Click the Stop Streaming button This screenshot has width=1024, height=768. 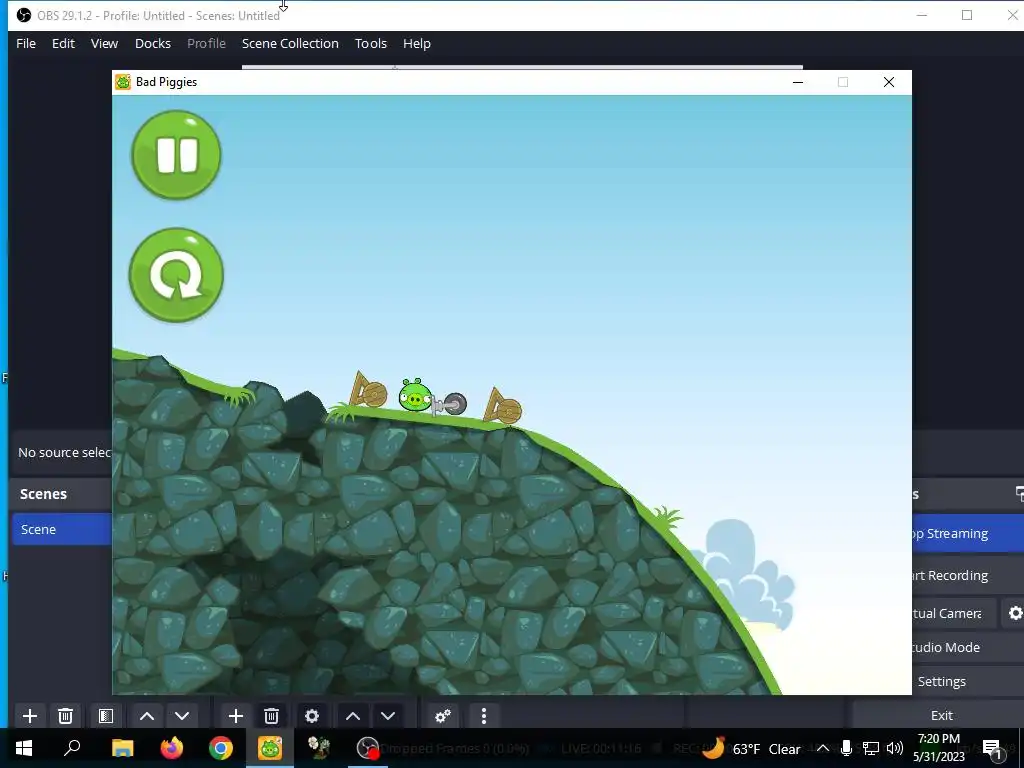[968, 534]
